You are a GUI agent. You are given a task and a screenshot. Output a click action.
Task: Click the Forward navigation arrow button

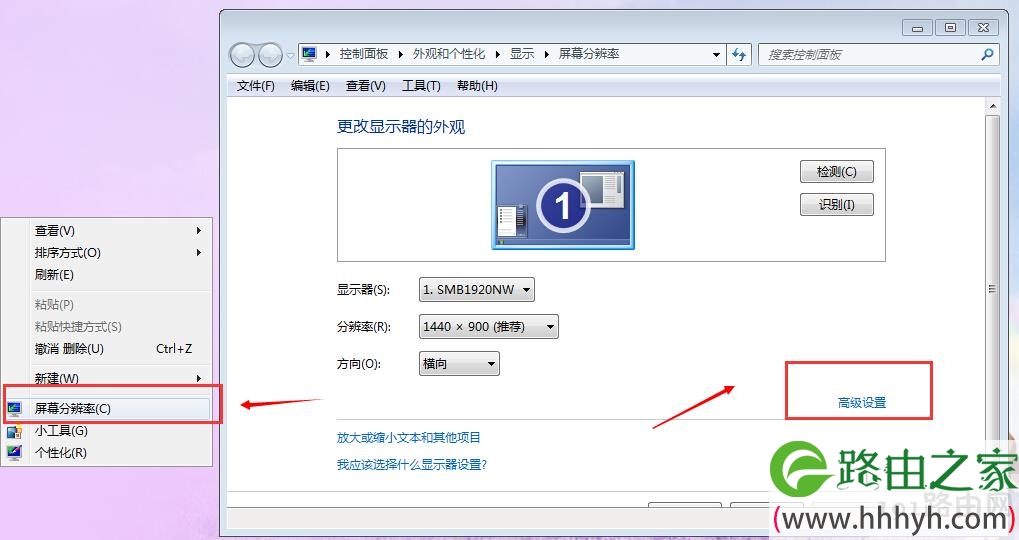pos(270,55)
